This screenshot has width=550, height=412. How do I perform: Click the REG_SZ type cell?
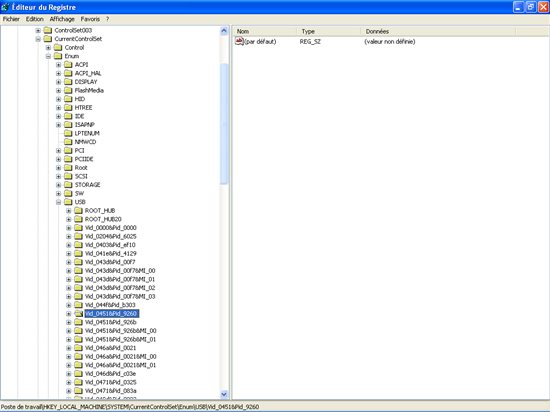tap(310, 42)
